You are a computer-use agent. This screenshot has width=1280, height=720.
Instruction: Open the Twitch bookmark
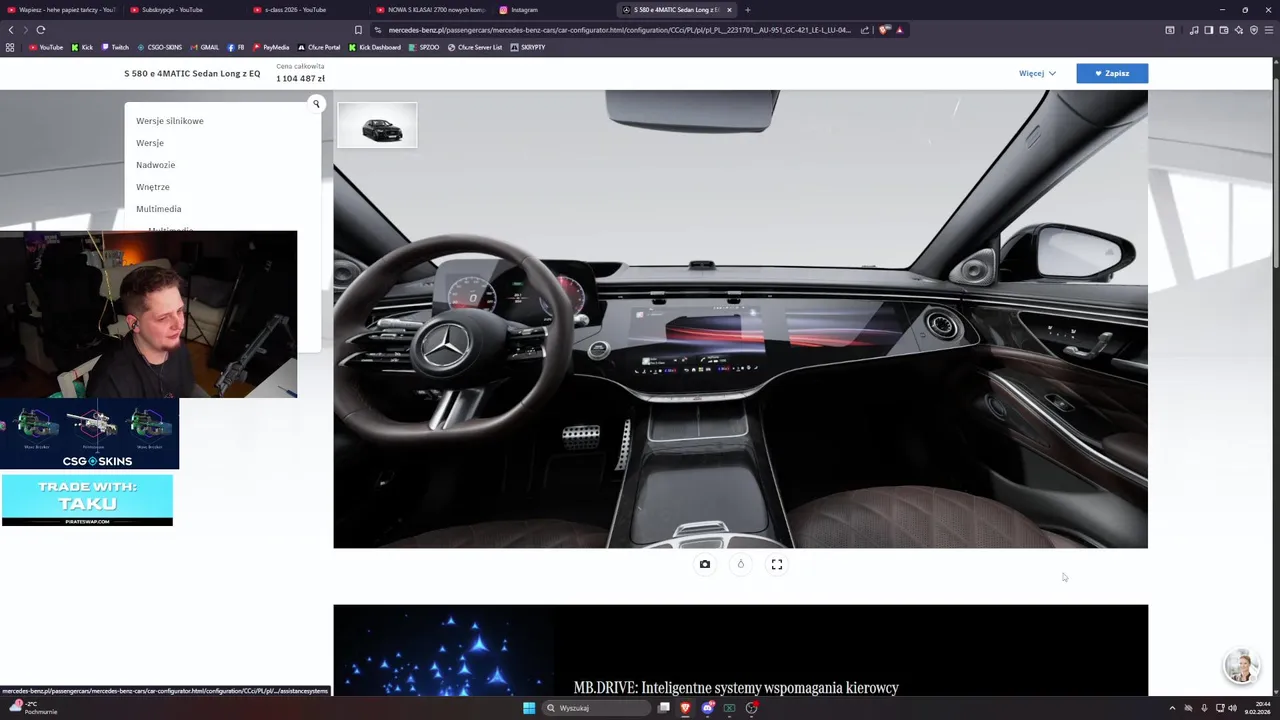[x=115, y=47]
